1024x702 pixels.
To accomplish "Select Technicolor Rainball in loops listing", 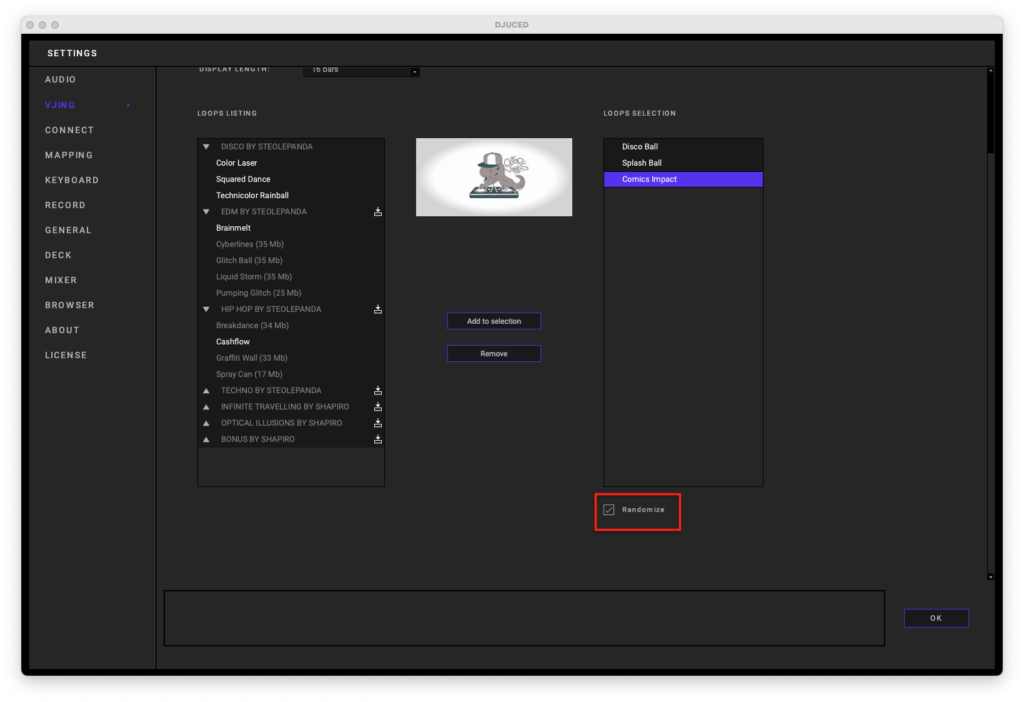I will coord(252,196).
